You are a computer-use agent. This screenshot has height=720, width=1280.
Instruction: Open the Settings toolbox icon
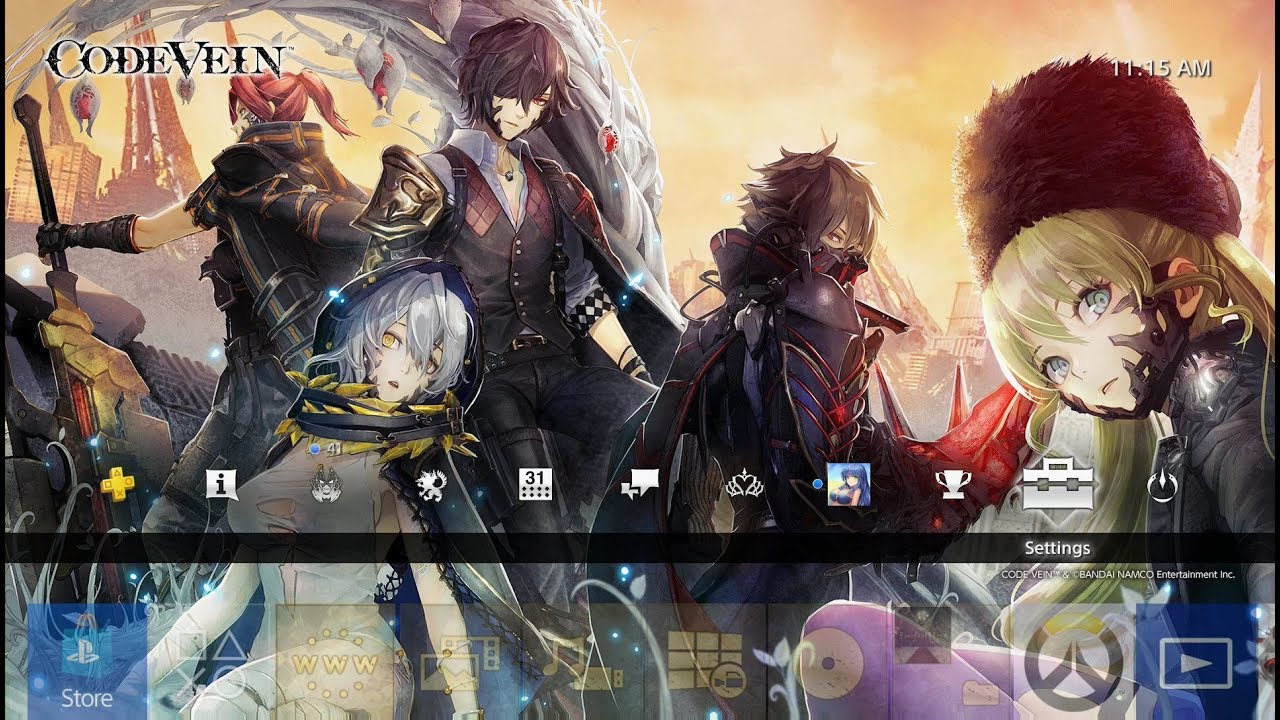1057,484
